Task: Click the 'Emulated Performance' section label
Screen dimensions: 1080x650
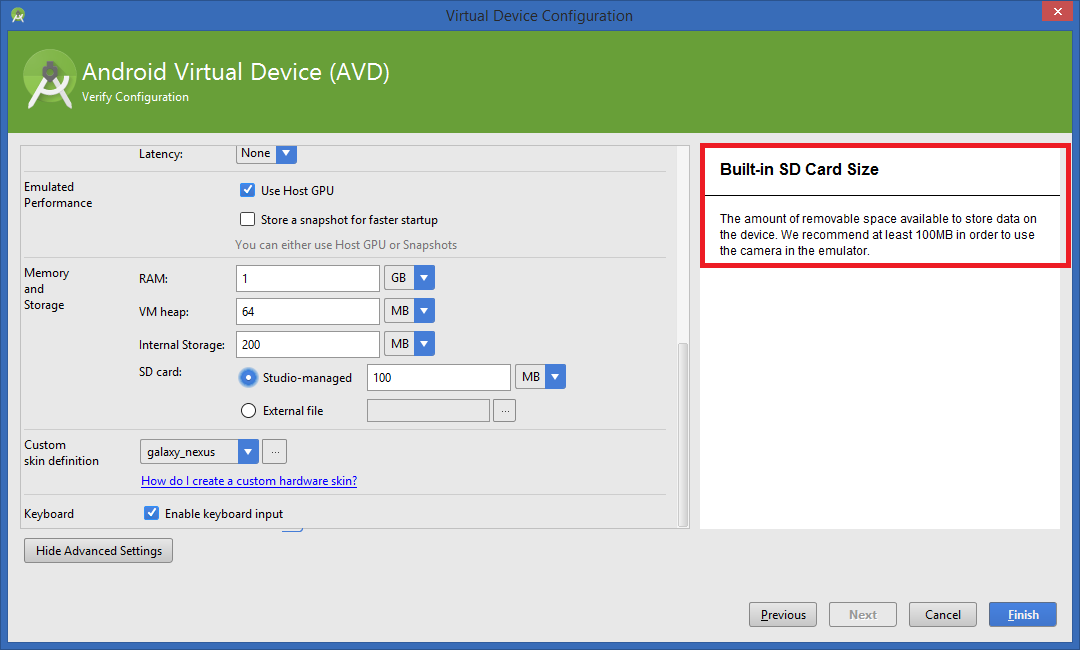Action: point(58,195)
